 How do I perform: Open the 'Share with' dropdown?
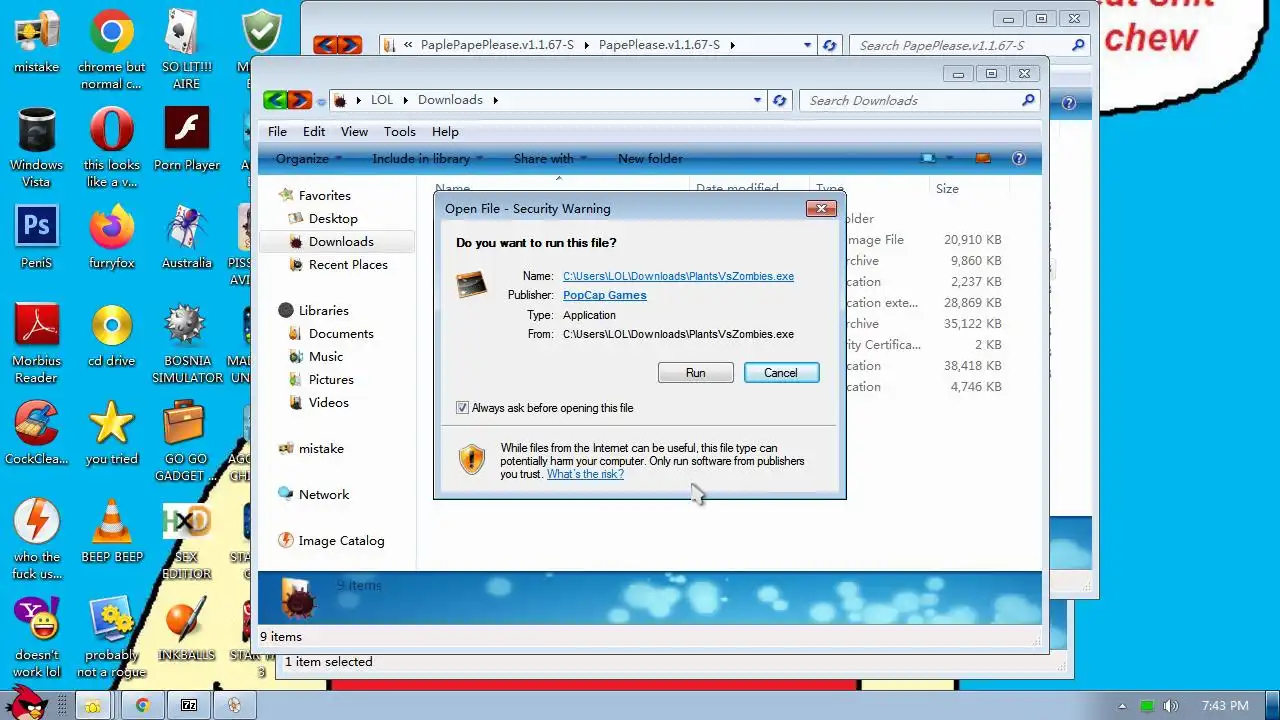coord(550,158)
